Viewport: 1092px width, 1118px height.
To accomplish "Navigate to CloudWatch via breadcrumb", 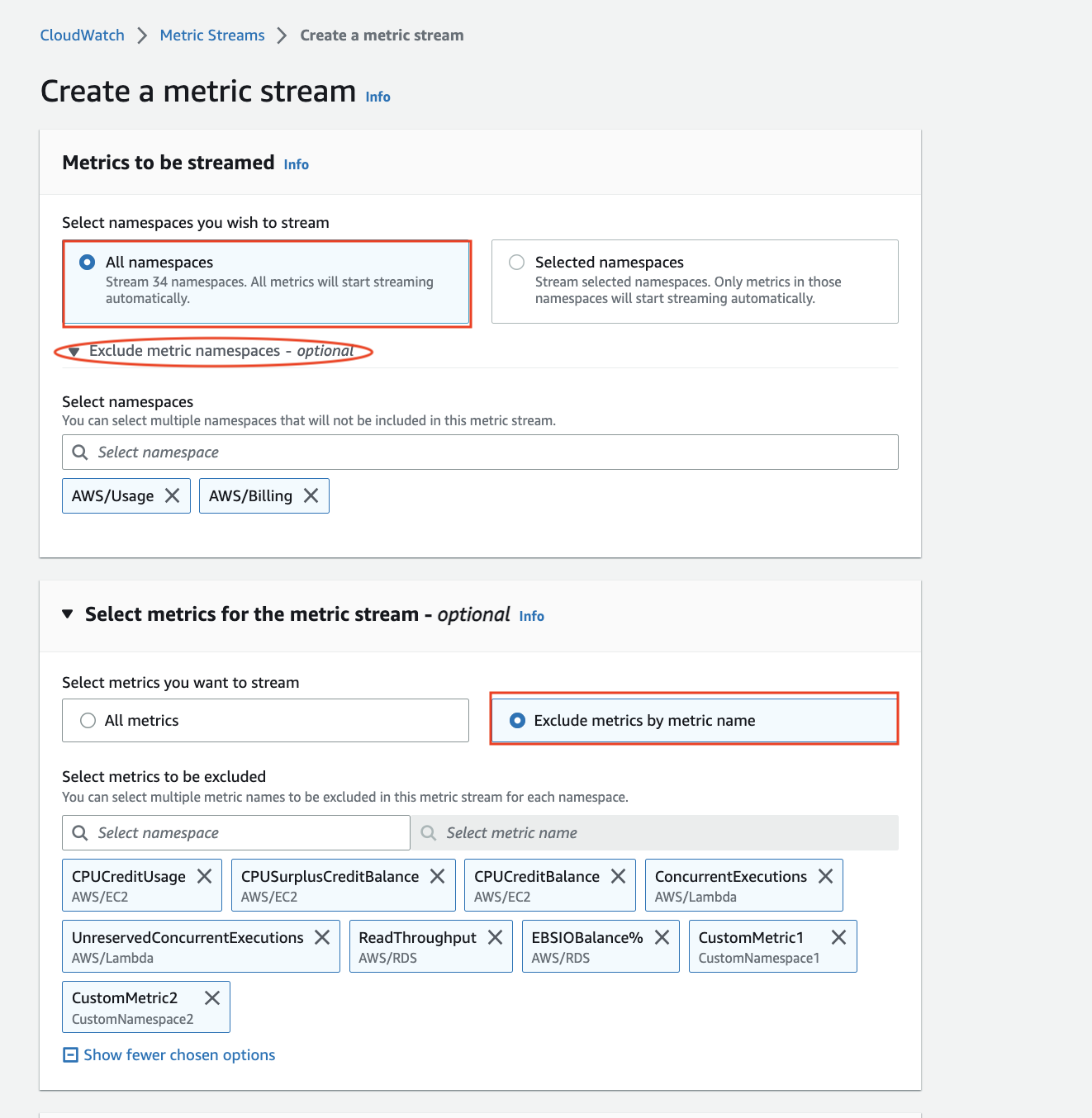I will click(x=81, y=35).
